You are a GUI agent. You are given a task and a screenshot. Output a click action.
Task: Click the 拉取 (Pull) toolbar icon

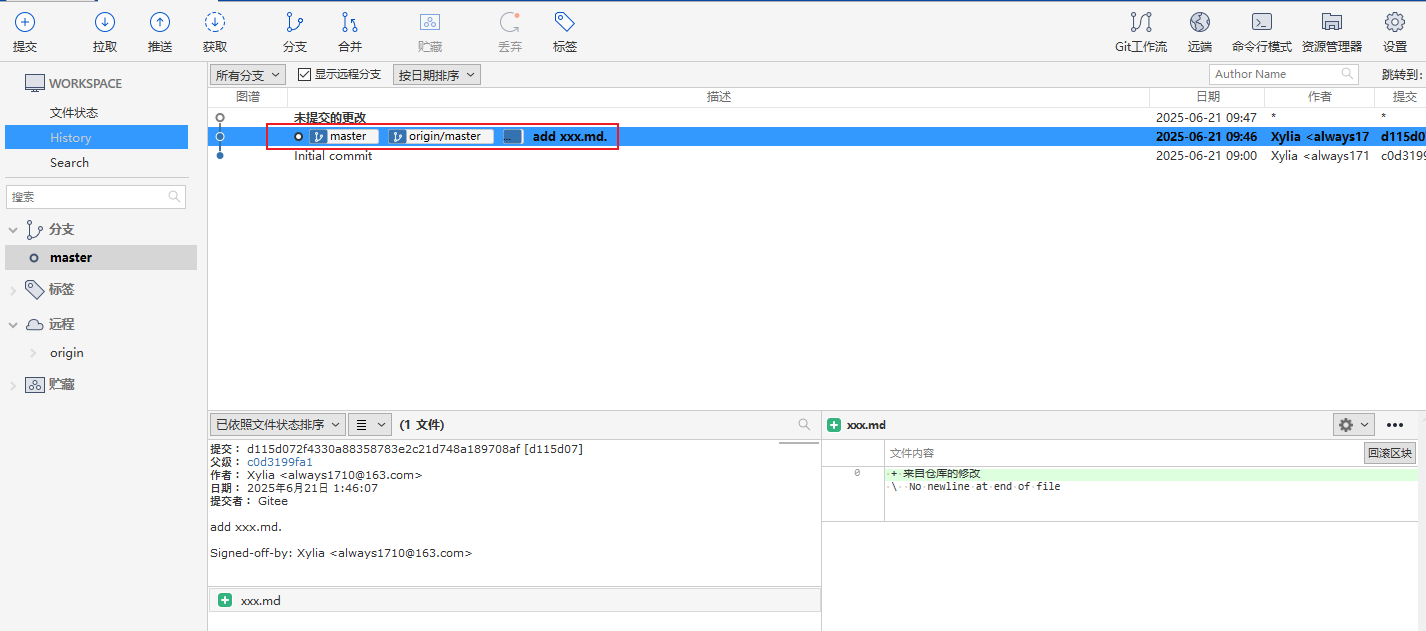(x=105, y=23)
